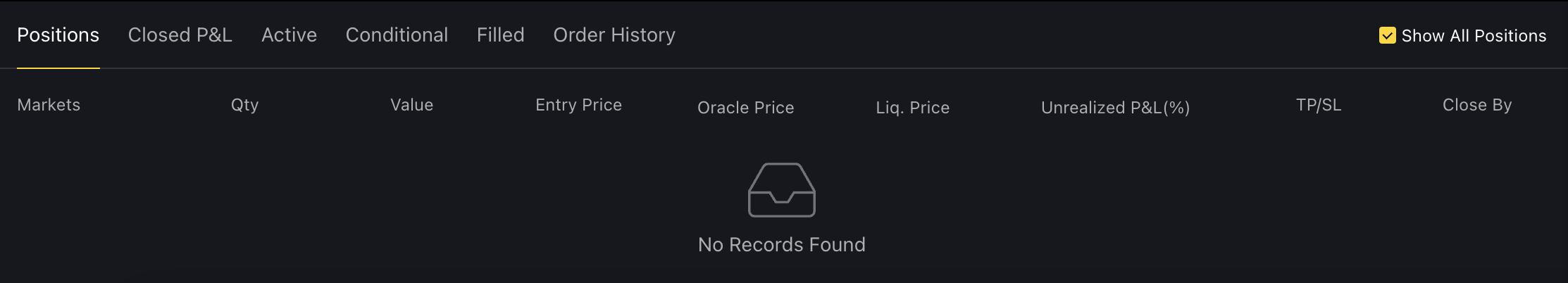Click the yellow checkmark box icon
The height and width of the screenshot is (283, 1568).
tap(1387, 35)
